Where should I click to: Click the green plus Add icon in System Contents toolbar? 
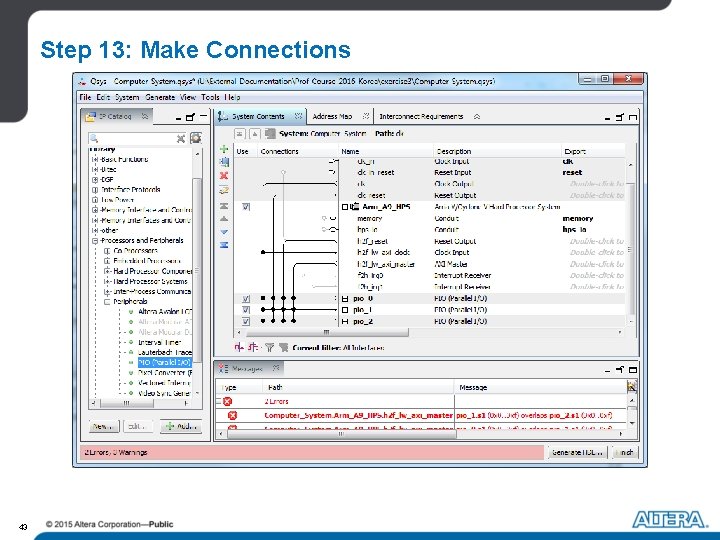click(224, 149)
